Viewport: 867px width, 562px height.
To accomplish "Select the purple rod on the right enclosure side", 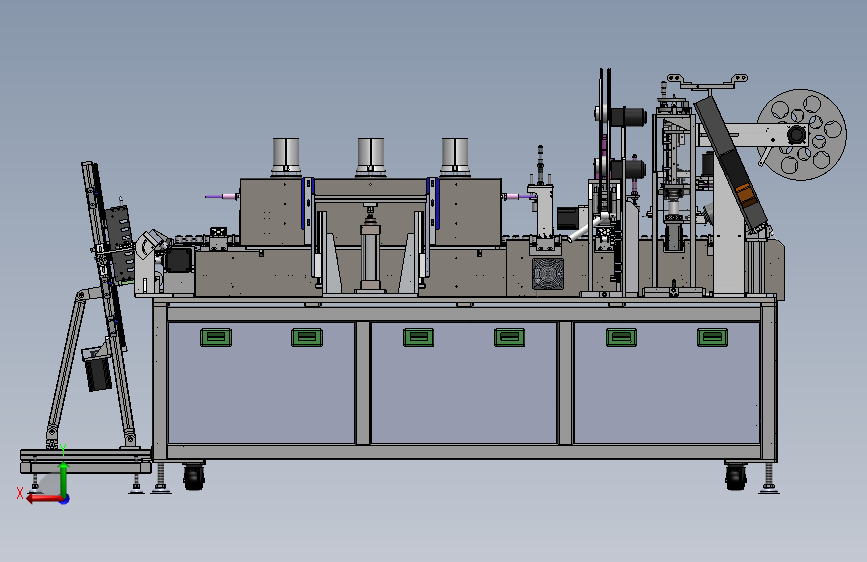I will [519, 196].
